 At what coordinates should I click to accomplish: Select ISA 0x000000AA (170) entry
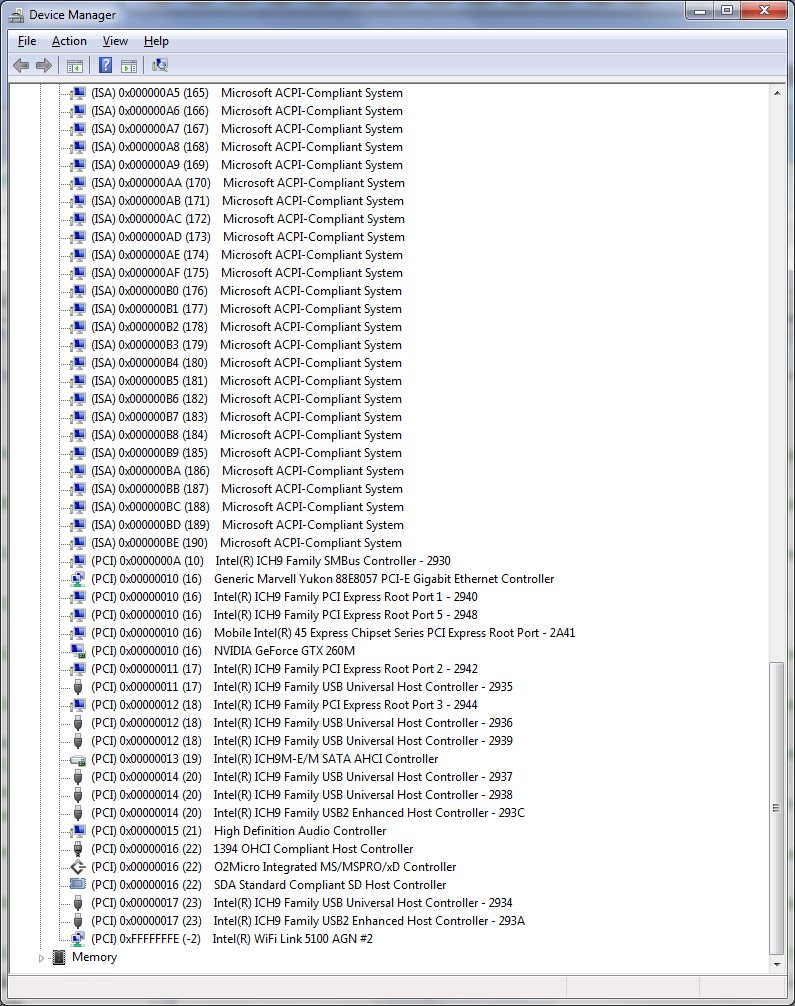tap(248, 183)
